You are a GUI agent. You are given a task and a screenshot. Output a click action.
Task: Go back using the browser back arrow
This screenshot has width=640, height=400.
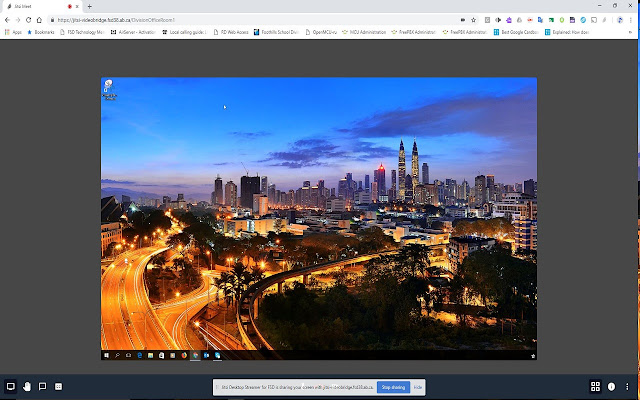coord(7,19)
